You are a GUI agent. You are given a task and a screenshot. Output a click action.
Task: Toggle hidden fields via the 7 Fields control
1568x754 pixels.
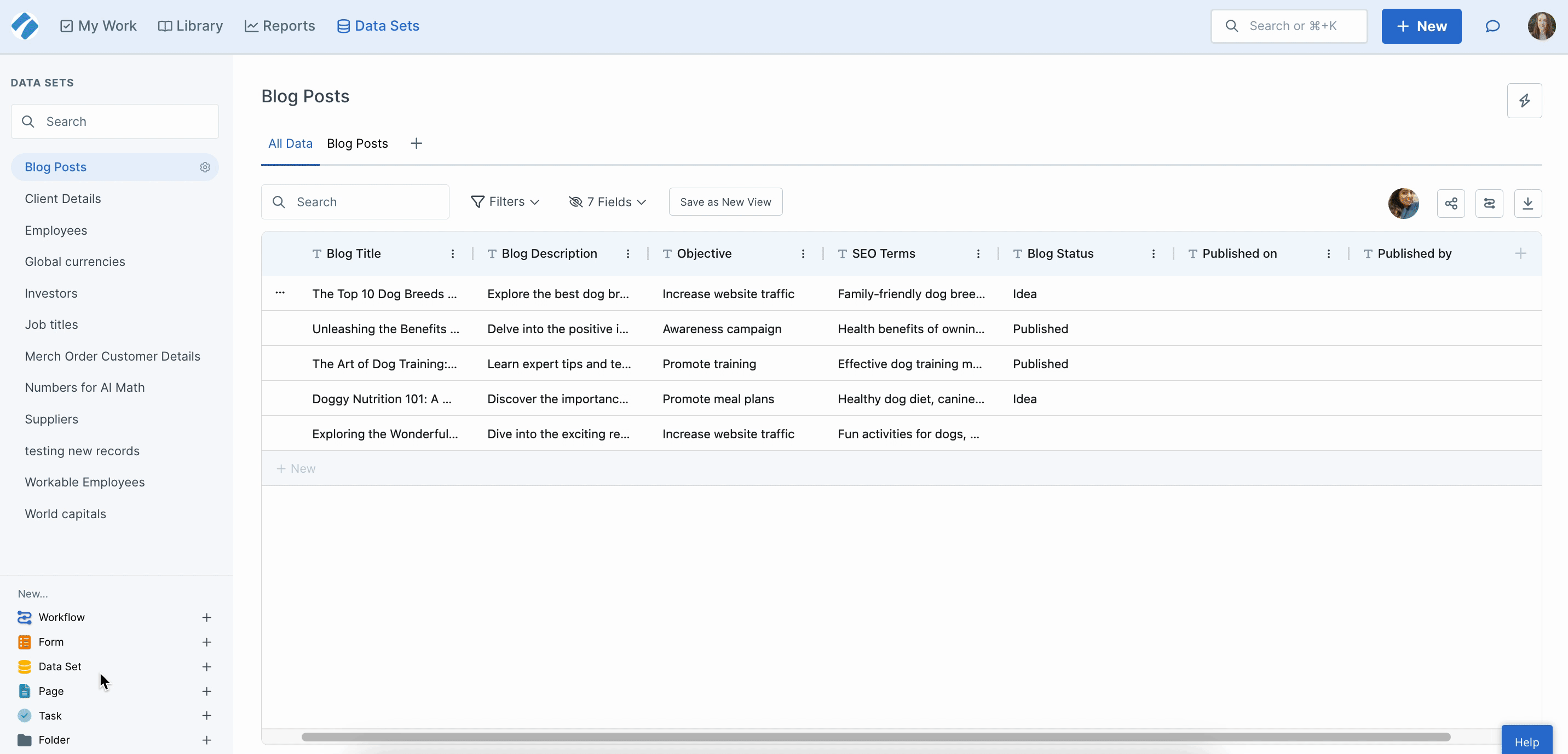(607, 201)
